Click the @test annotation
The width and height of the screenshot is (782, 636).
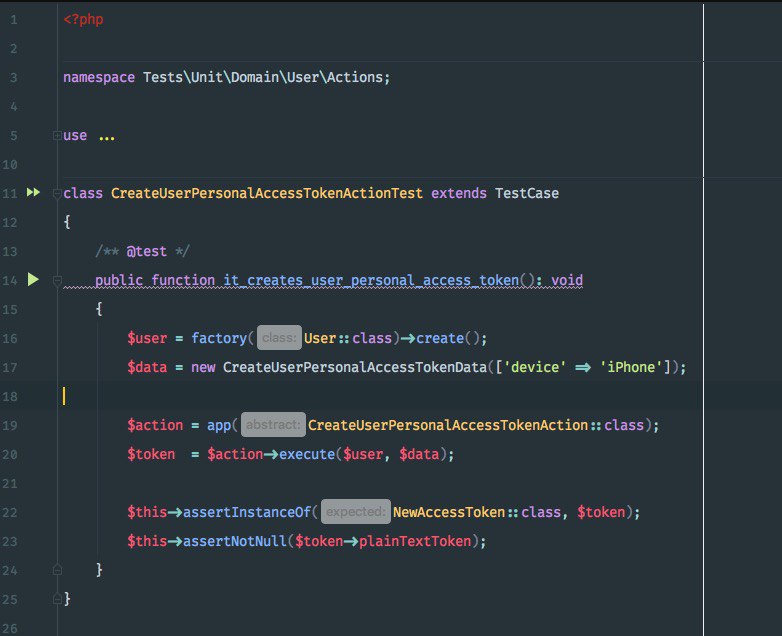(146, 251)
